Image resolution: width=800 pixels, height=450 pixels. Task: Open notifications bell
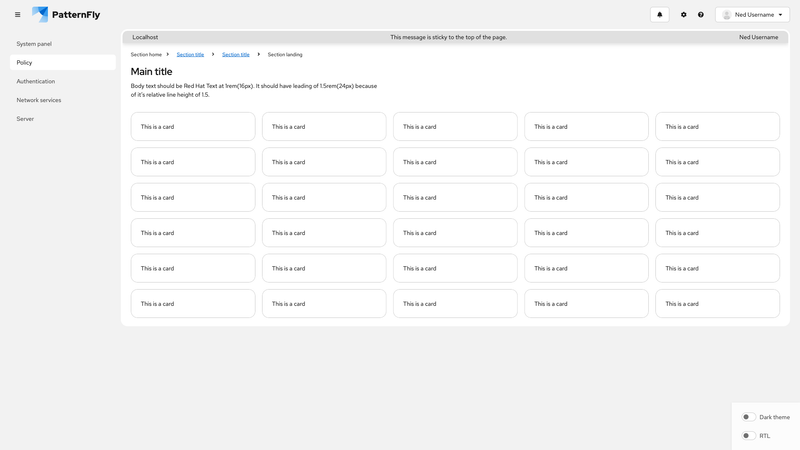pyautogui.click(x=659, y=15)
